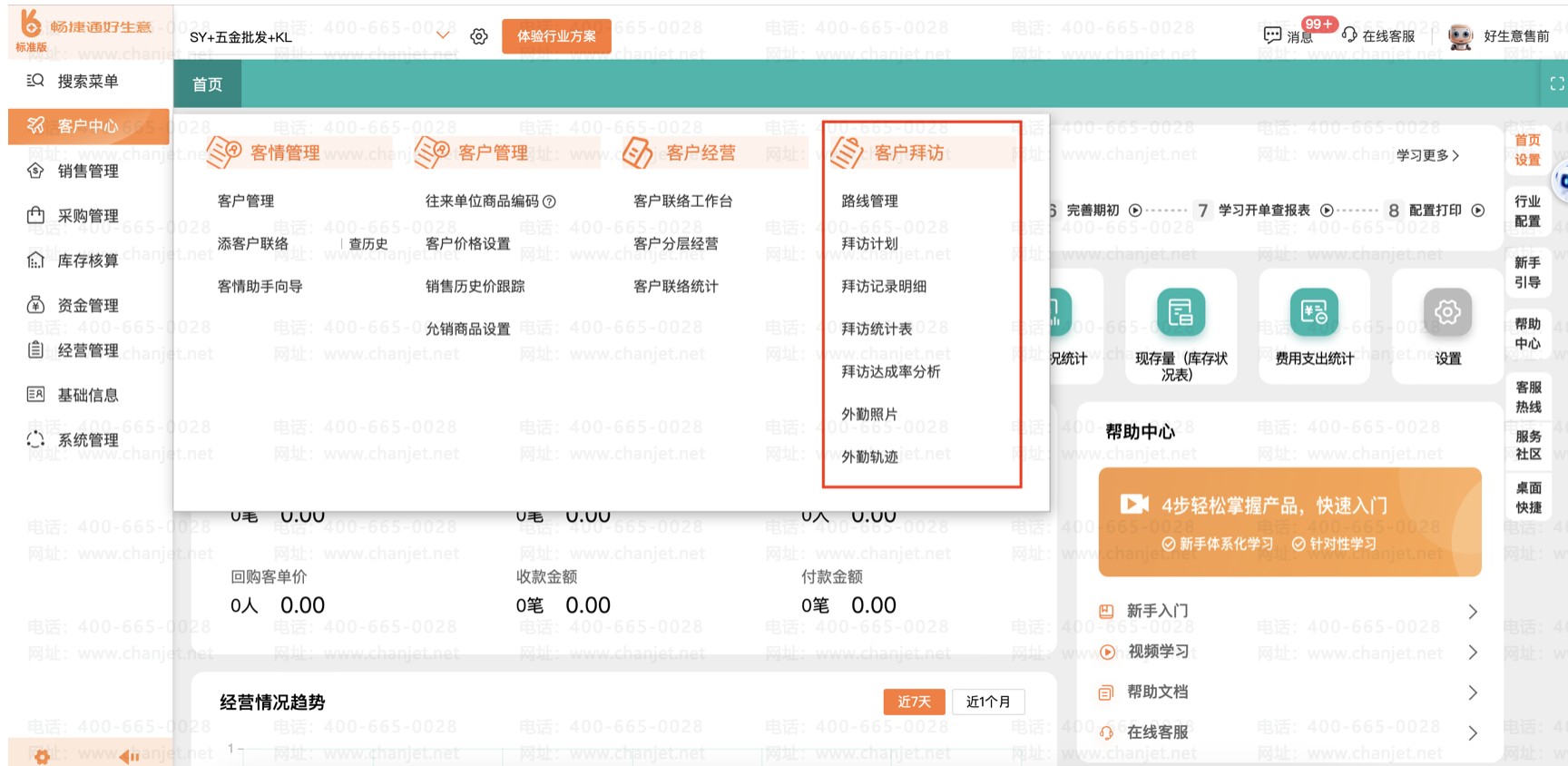The width and height of the screenshot is (1568, 766).
Task: Open 路线管理 menu item
Action: (x=869, y=201)
